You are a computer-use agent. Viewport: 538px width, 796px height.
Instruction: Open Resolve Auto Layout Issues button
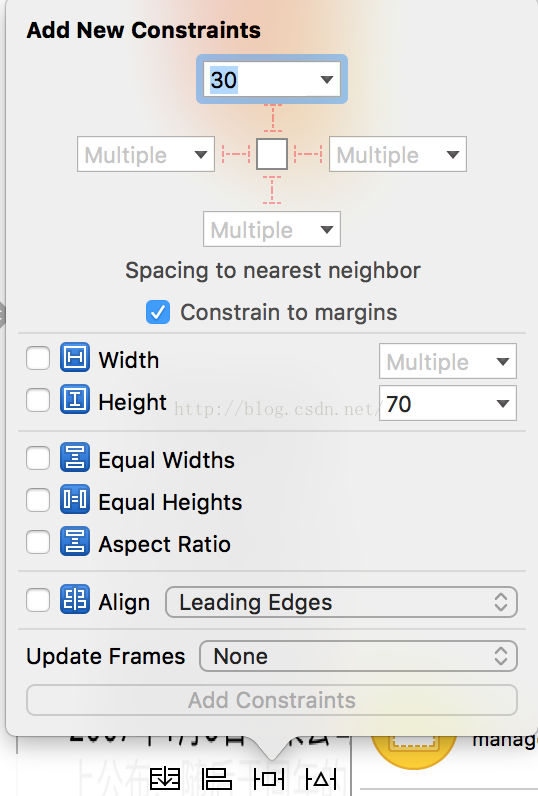[x=321, y=779]
